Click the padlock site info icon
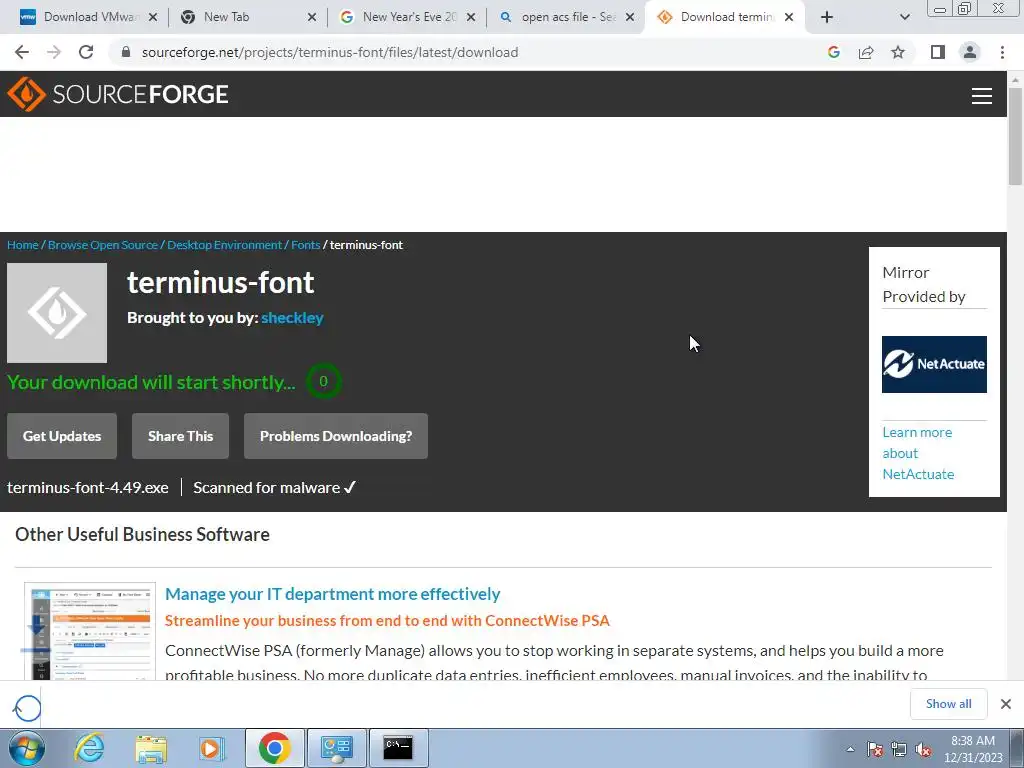The width and height of the screenshot is (1024, 768). [x=126, y=52]
